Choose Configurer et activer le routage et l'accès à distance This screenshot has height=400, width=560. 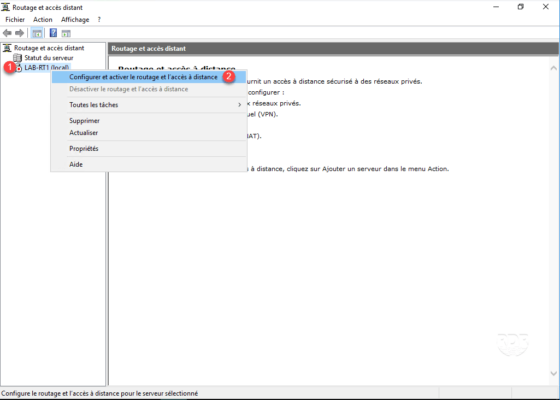tap(149, 77)
